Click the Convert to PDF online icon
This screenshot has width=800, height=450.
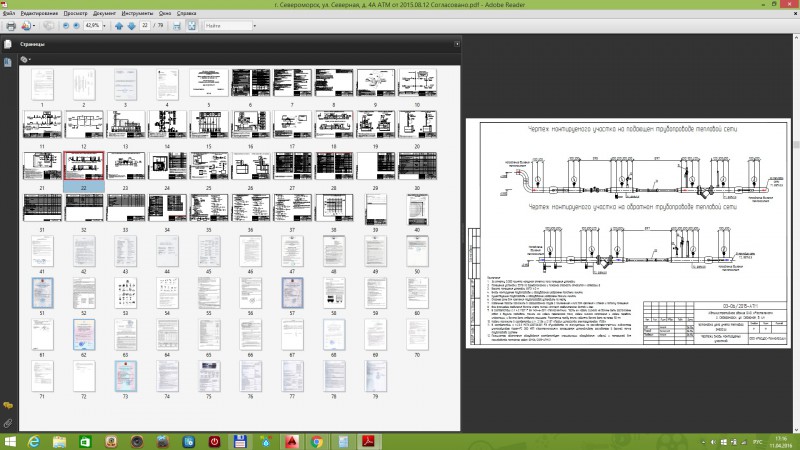(26, 26)
